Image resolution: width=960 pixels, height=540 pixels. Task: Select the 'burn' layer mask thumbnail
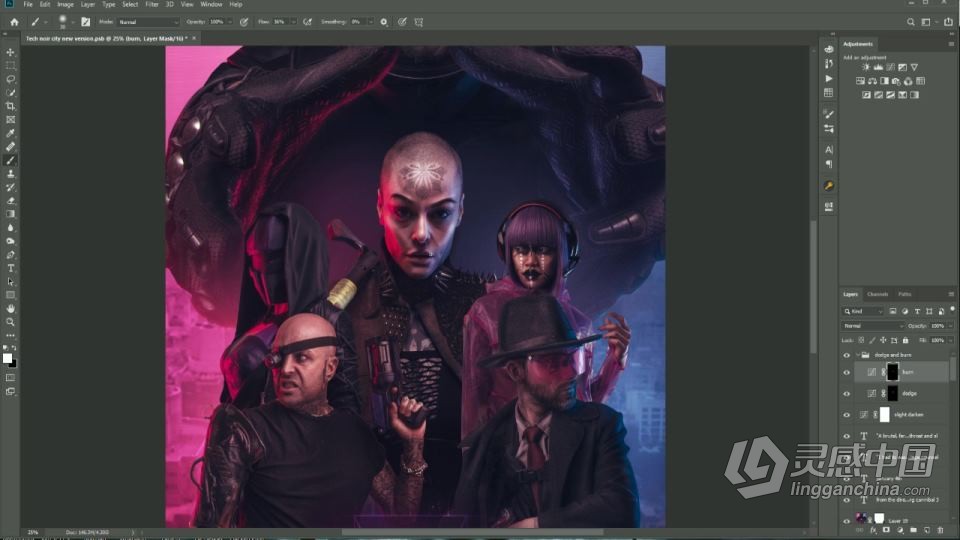[x=893, y=372]
